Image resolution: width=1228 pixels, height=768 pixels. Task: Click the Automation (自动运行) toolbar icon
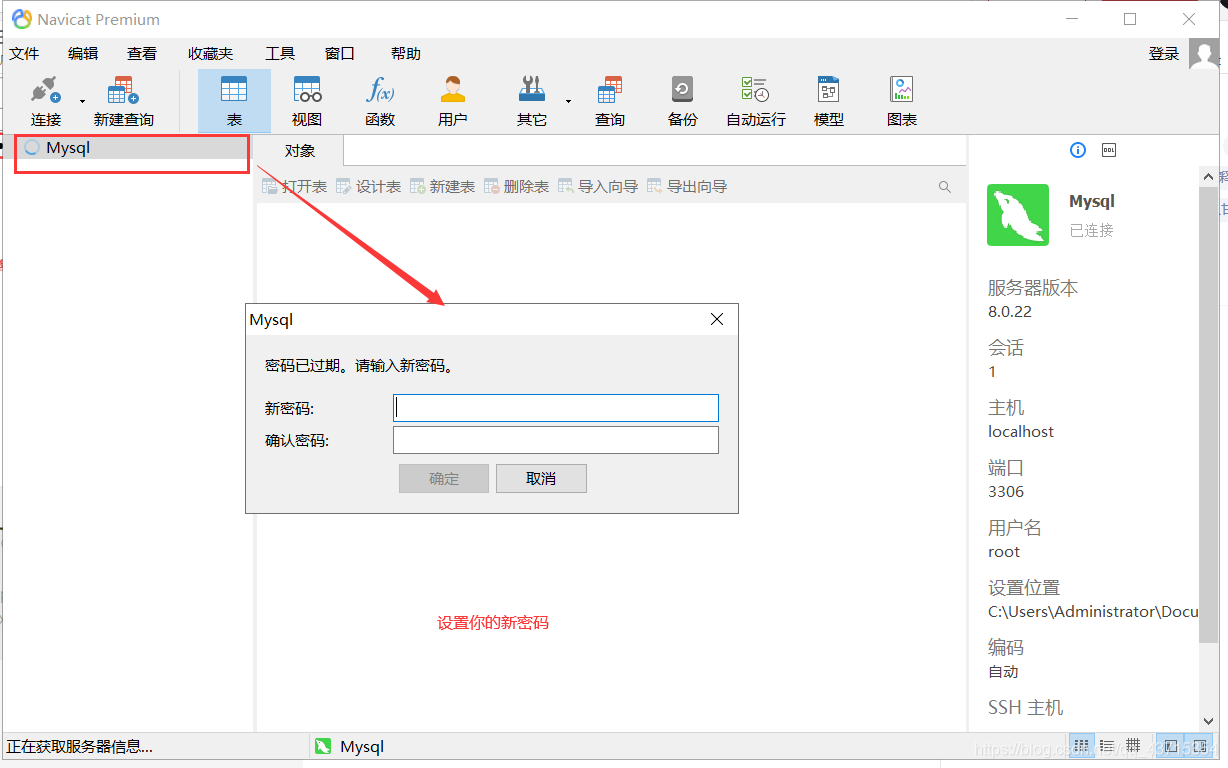click(755, 101)
